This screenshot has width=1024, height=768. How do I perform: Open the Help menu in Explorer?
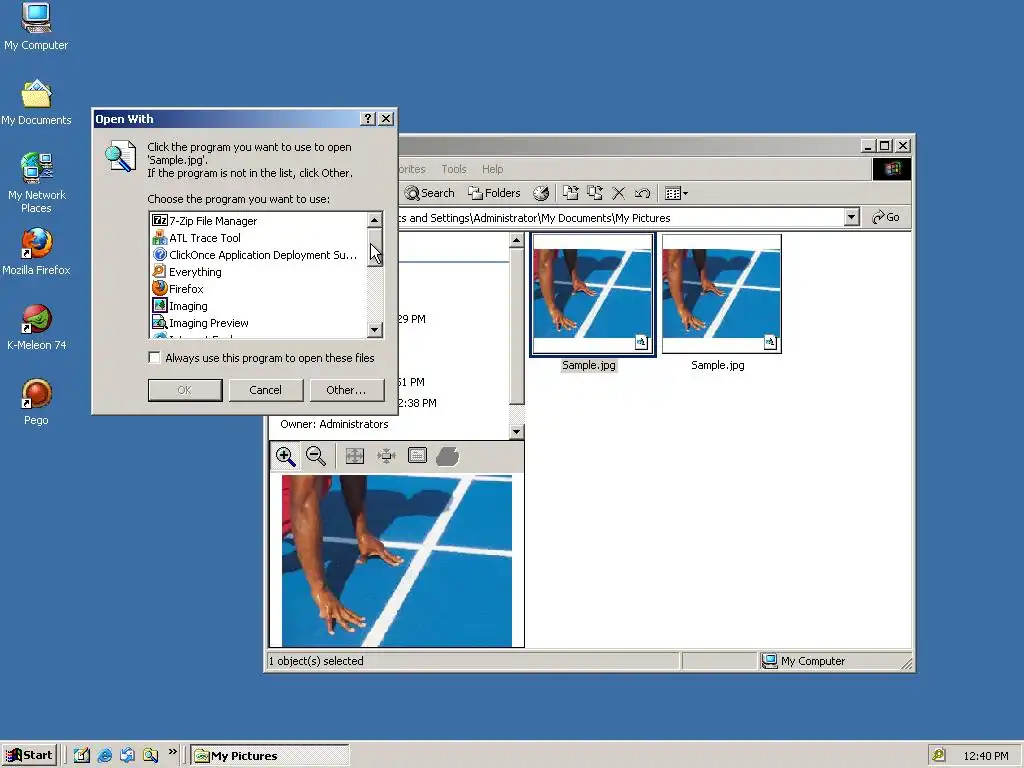click(492, 169)
